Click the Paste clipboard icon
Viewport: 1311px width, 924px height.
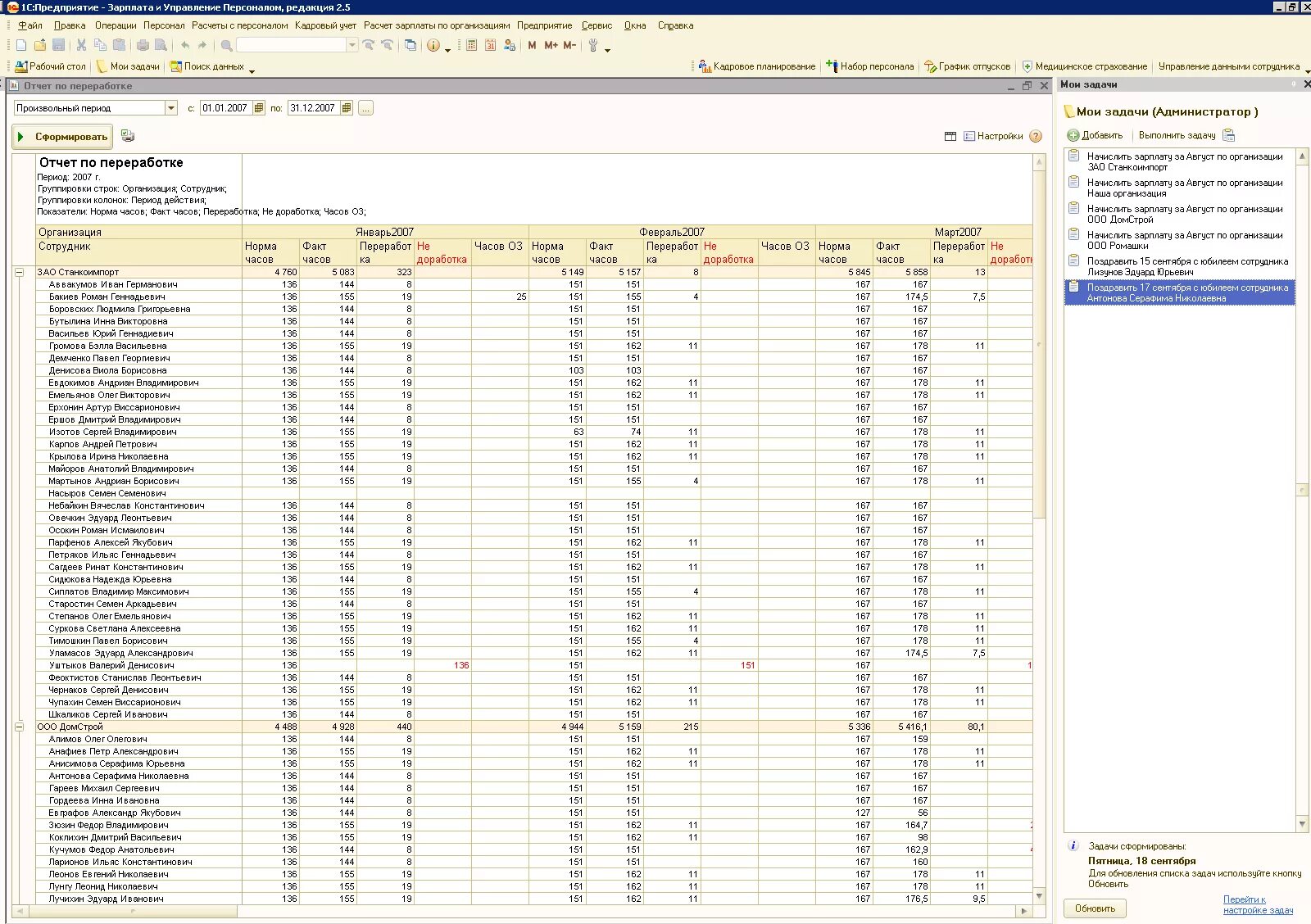120,46
